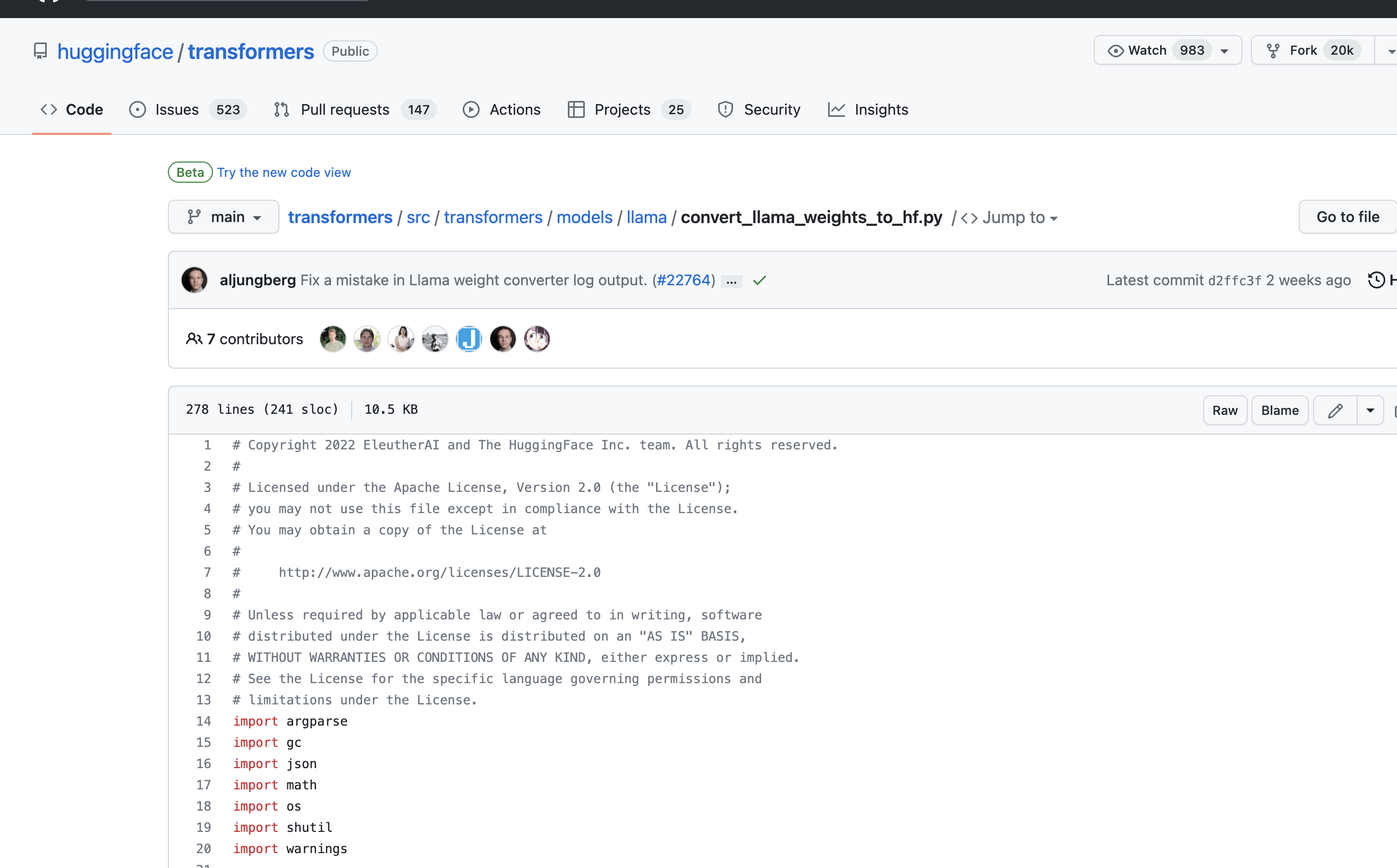This screenshot has height=868, width=1397.
Task: Expand the commit message ellipsis
Action: 731,282
